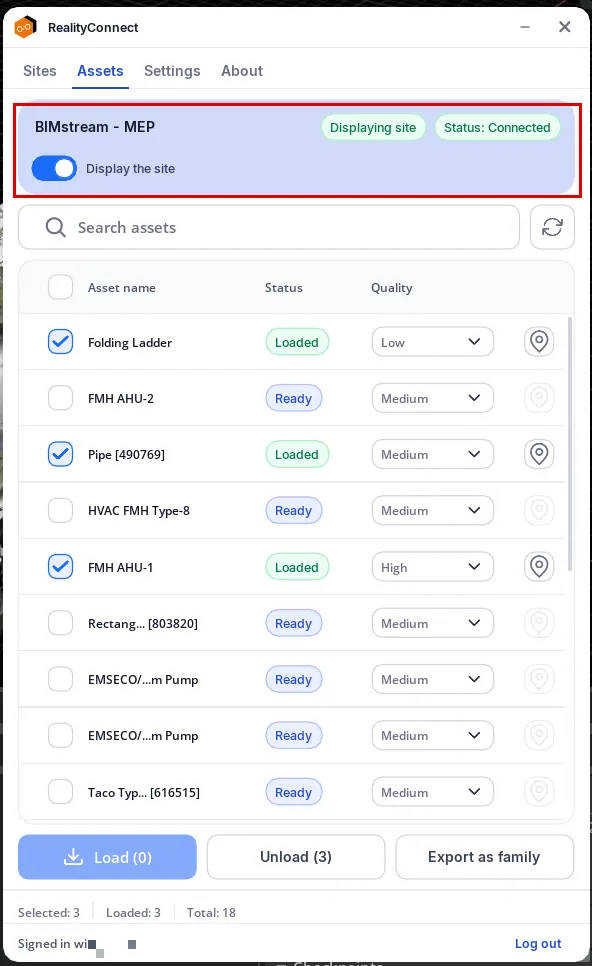Click the refresh assets icon
This screenshot has height=966, width=592.
552,227
